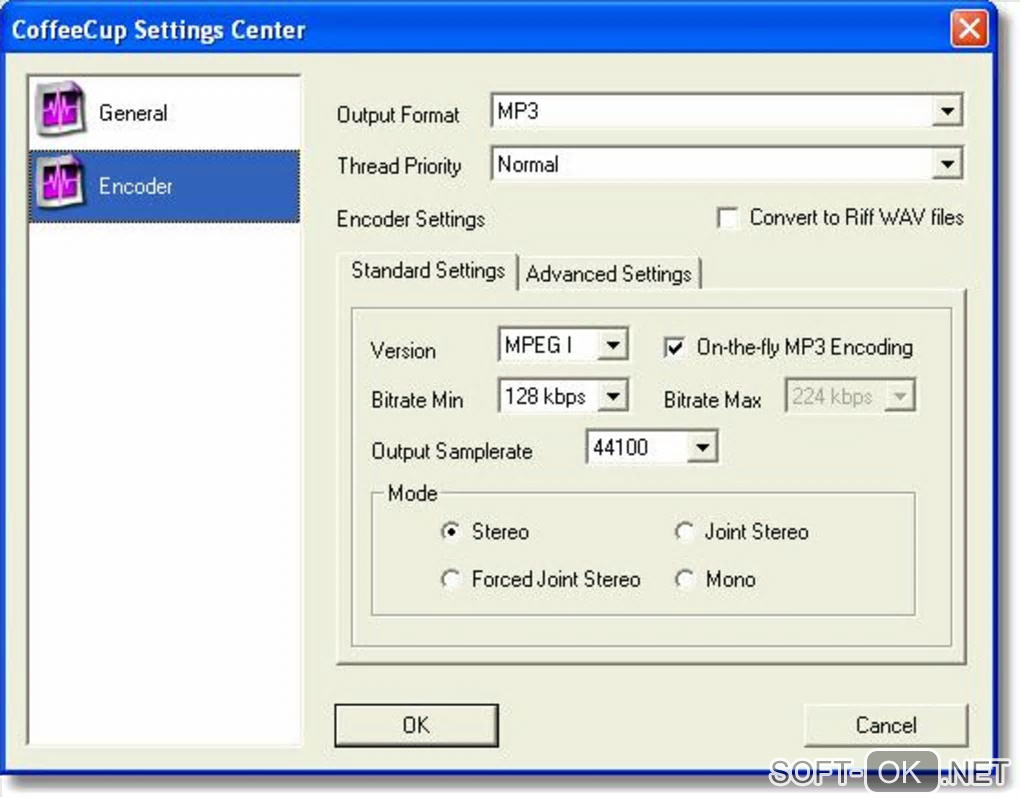Viewport: 1020px width, 797px height.
Task: Select the Encoder label in sidebar
Action: pyautogui.click(x=135, y=186)
